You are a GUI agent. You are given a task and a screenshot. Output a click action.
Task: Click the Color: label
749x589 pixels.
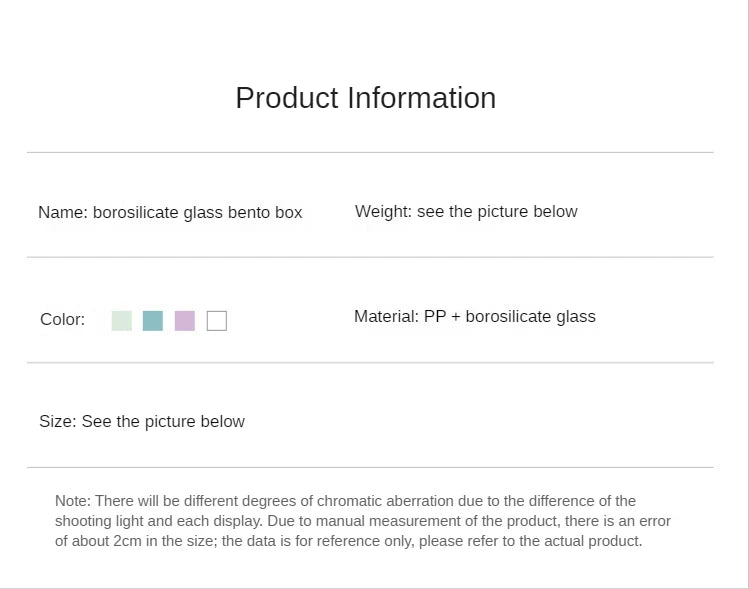(x=62, y=320)
